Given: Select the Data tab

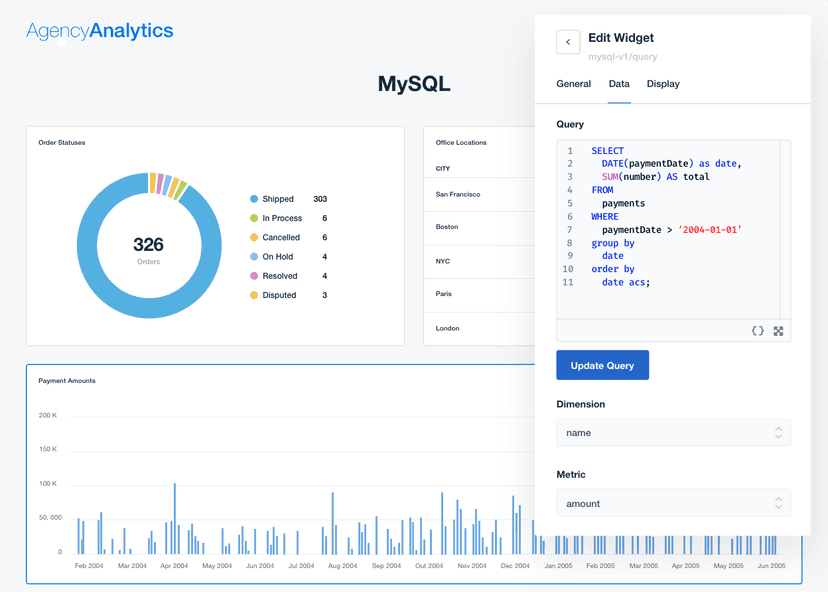Looking at the screenshot, I should [x=619, y=84].
